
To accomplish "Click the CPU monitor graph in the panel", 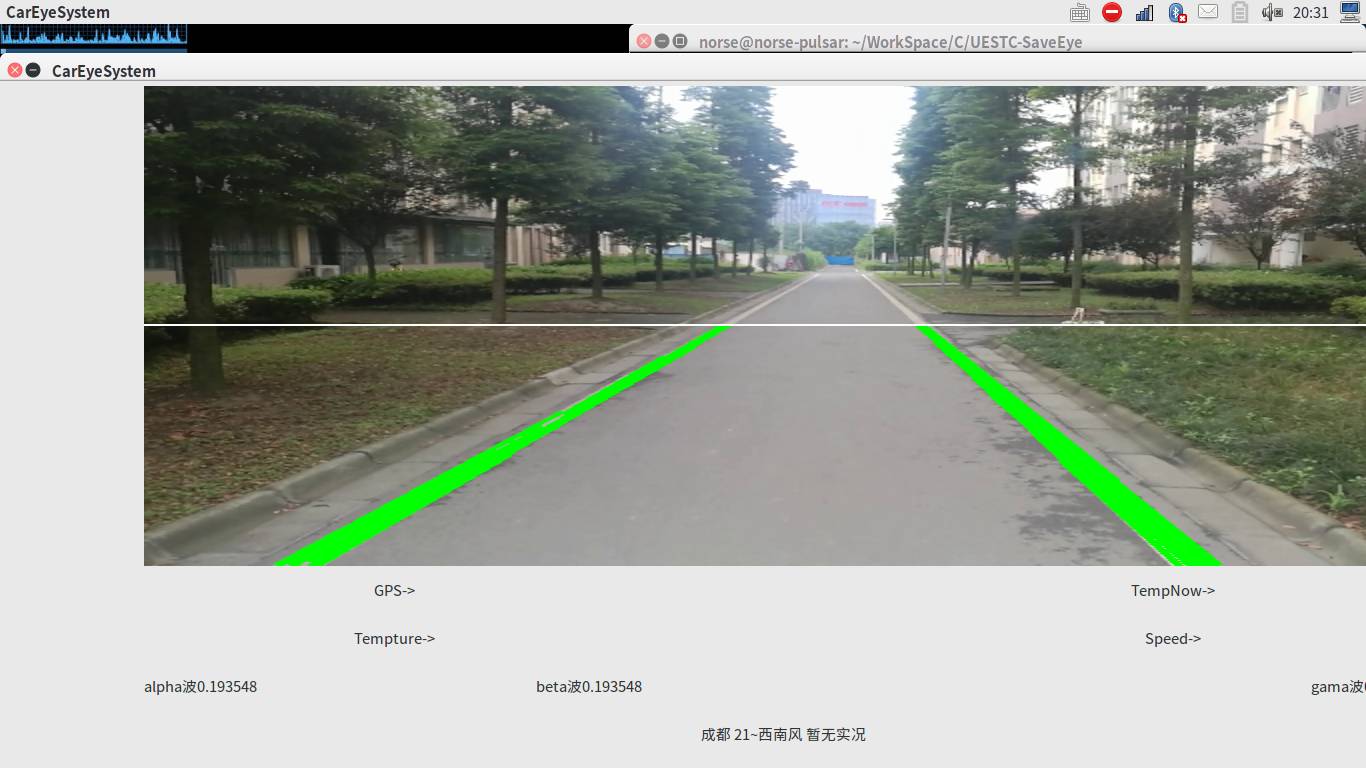I will [x=94, y=38].
